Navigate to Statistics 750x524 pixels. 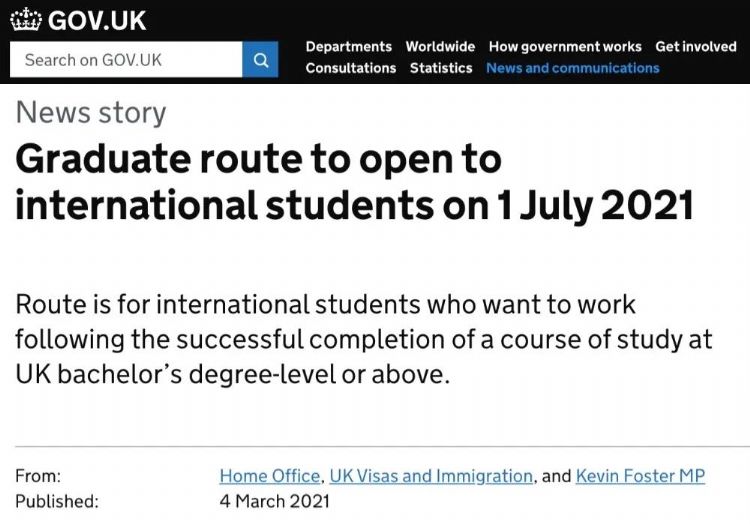point(441,68)
